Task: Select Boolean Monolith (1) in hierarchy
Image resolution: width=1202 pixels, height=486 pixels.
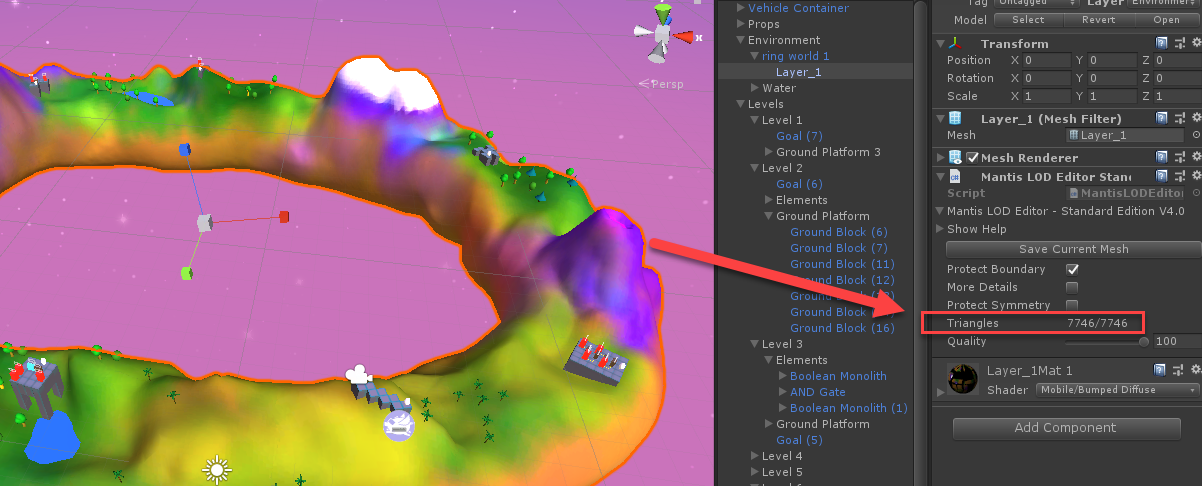Action: pos(849,408)
